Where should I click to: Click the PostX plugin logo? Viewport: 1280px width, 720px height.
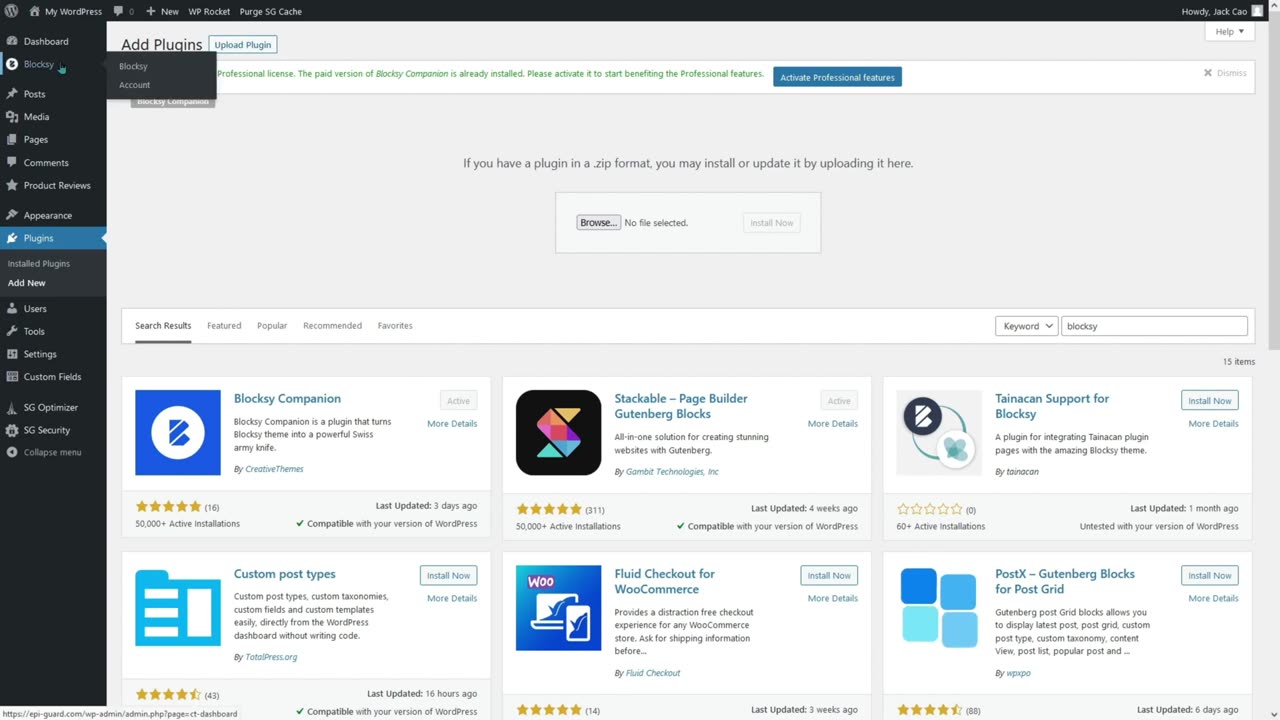(939, 608)
